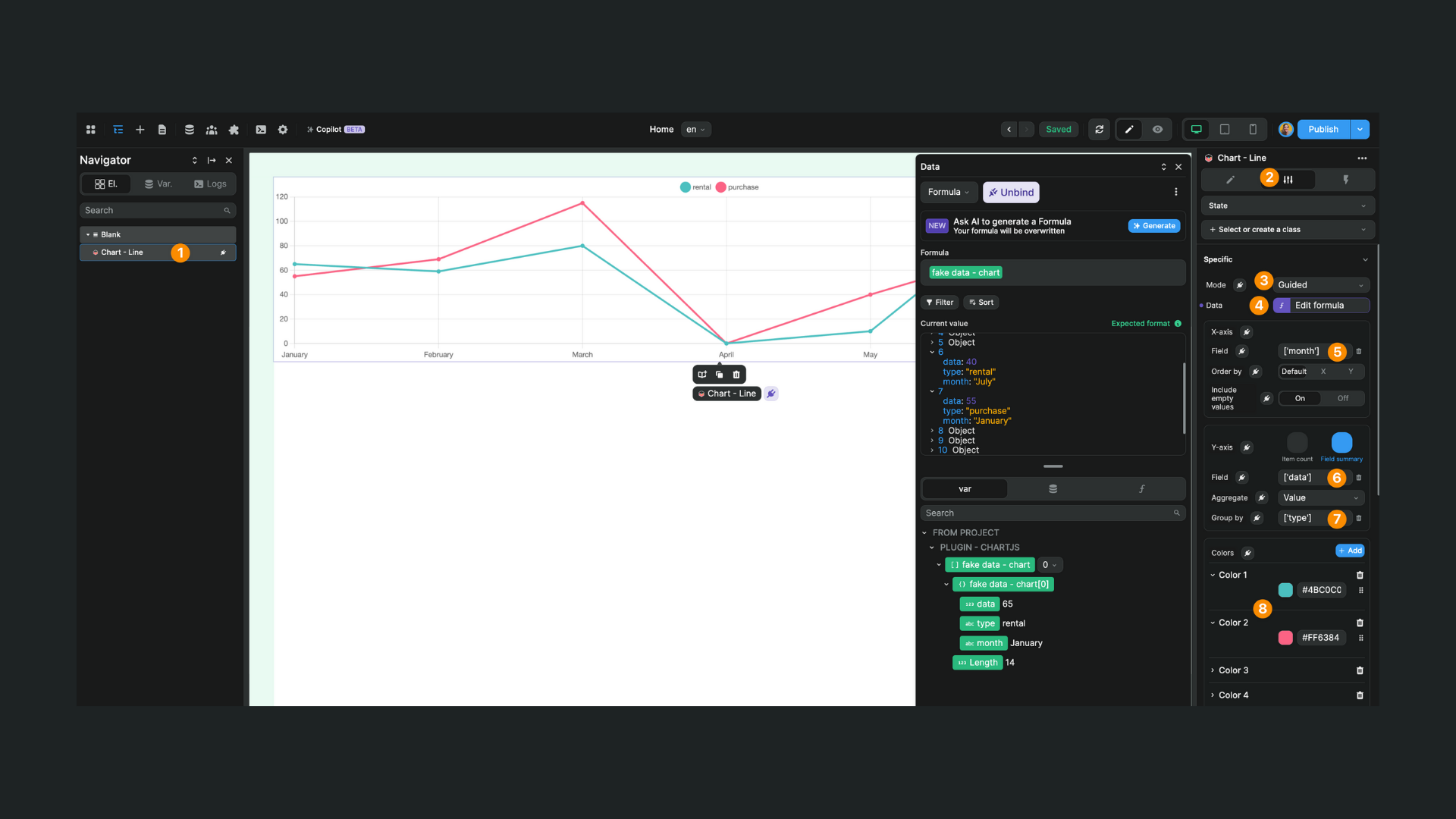Open the users/collaboration icon in toolbar
Screen dimensions: 1456x819
[212, 129]
